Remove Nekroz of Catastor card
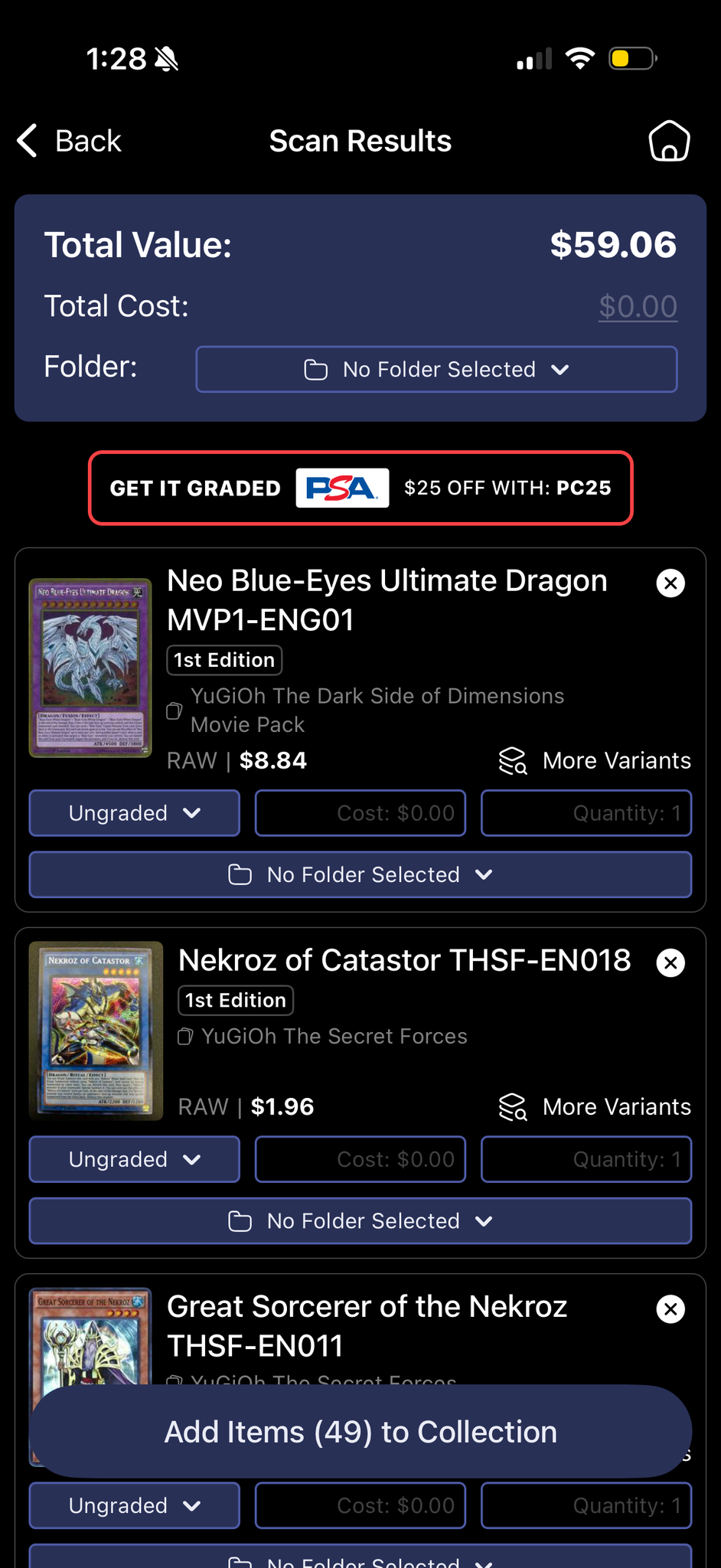 tap(670, 962)
